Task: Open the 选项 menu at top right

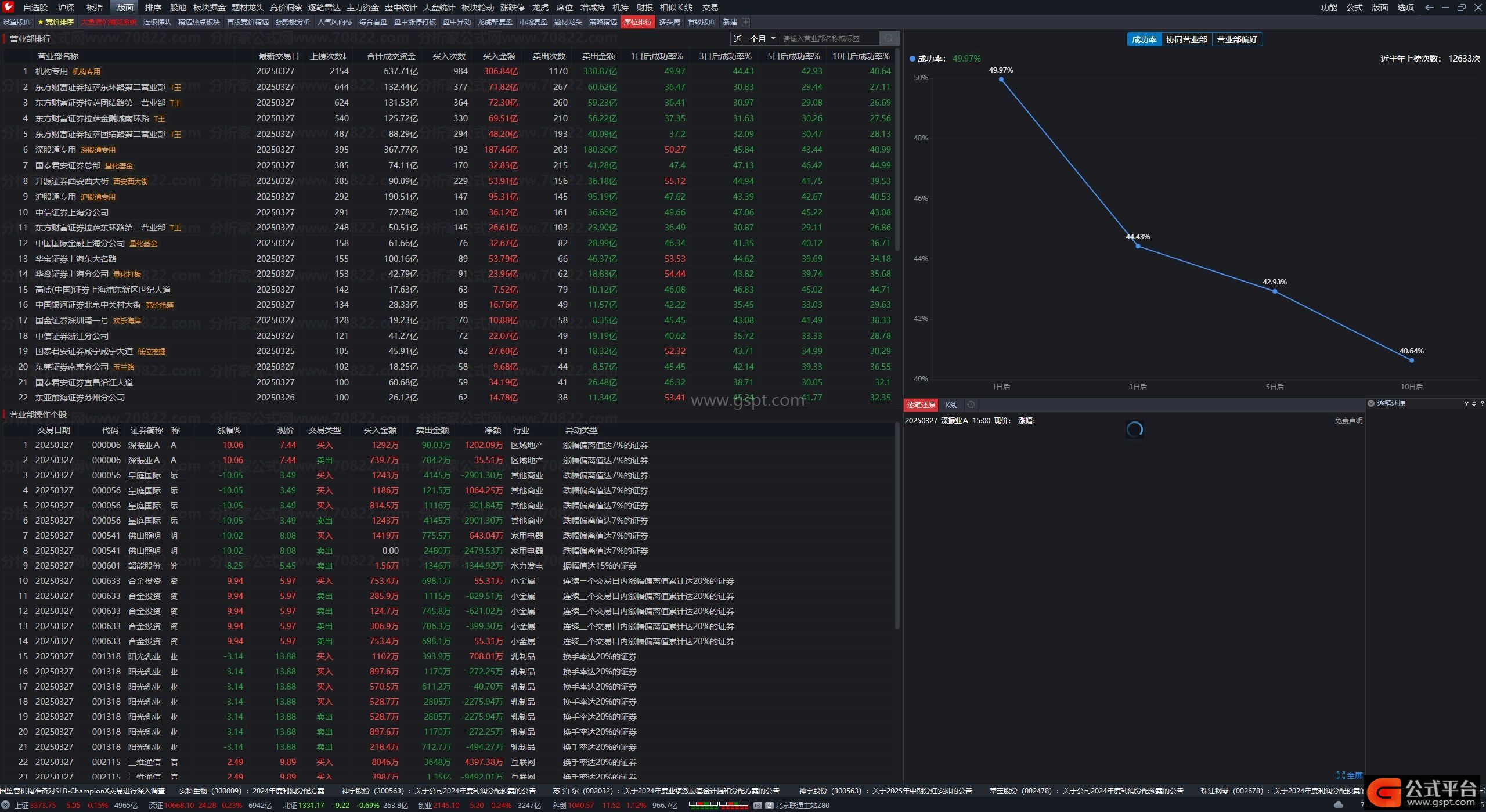Action: click(x=1405, y=8)
